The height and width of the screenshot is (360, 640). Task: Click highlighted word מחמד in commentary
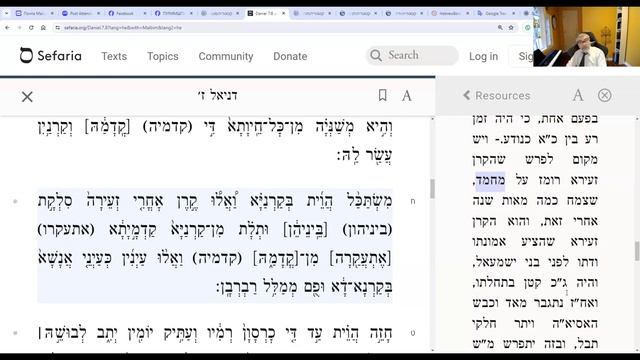490,180
